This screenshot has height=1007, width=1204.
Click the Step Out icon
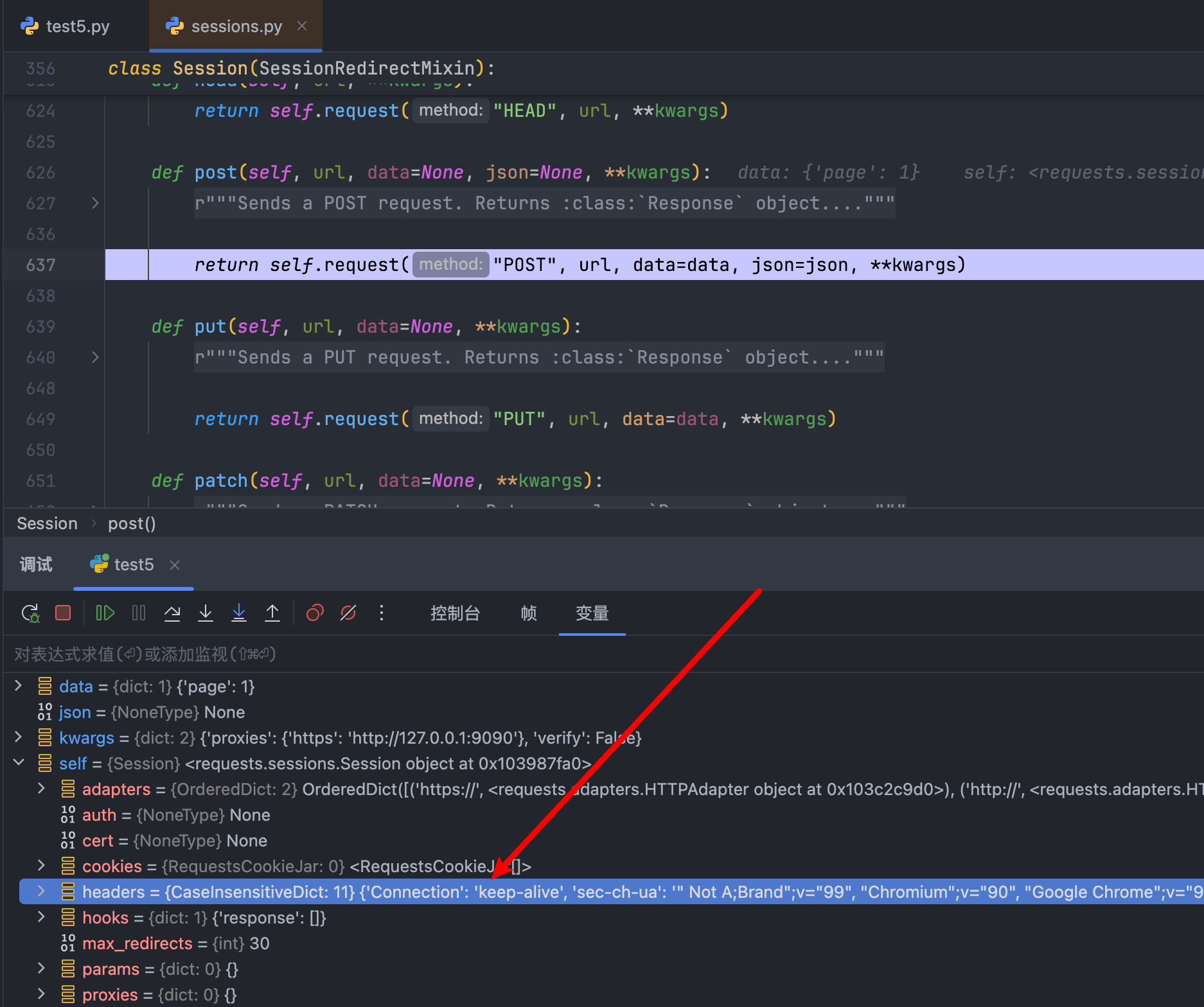pos(272,613)
